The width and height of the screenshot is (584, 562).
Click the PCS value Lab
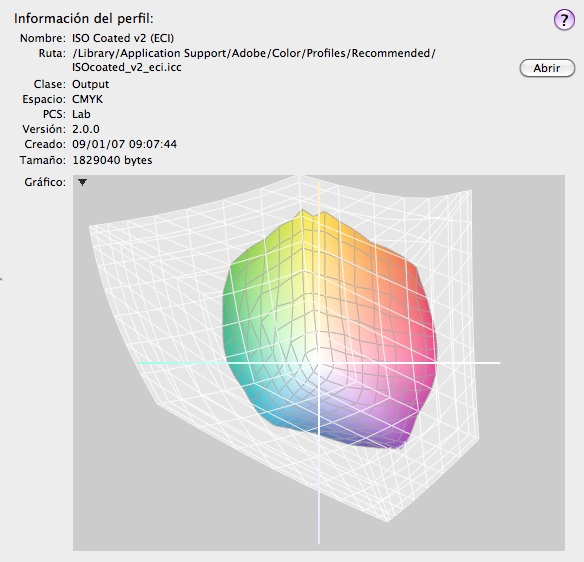coord(81,114)
